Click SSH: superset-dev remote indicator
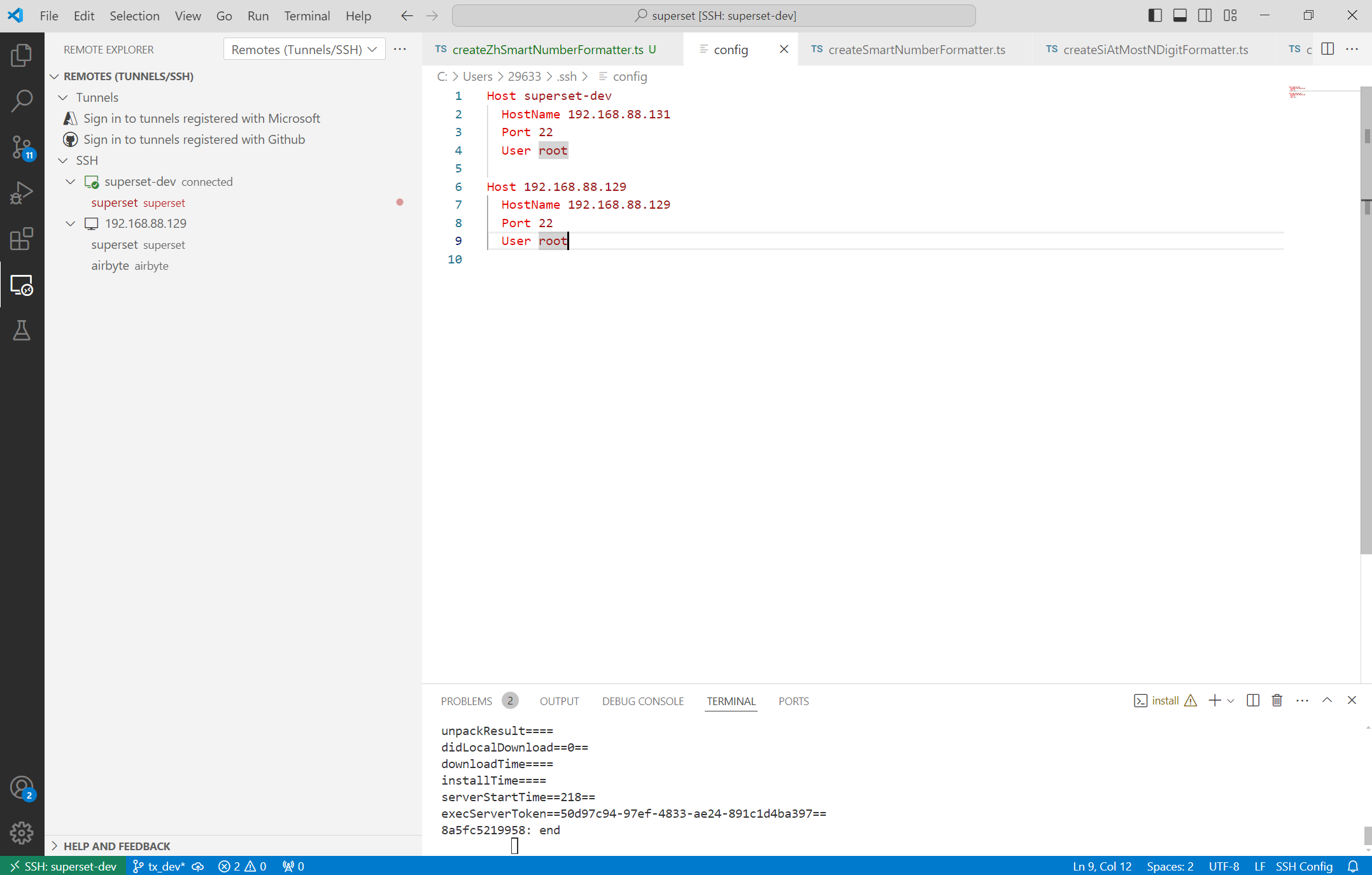This screenshot has height=875, width=1372. click(63, 866)
